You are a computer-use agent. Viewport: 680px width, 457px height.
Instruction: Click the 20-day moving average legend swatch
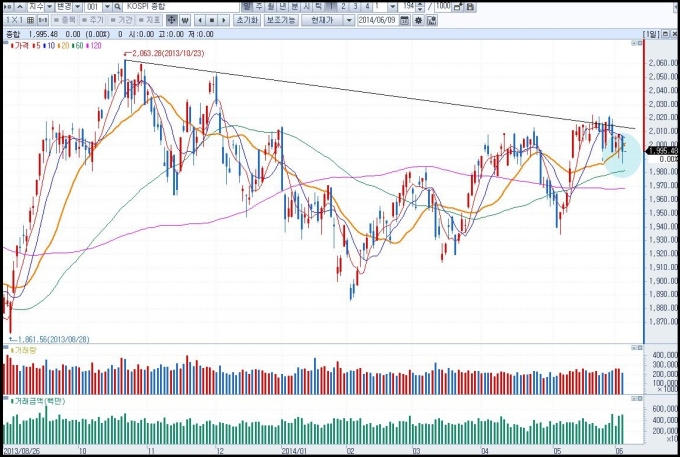59,46
